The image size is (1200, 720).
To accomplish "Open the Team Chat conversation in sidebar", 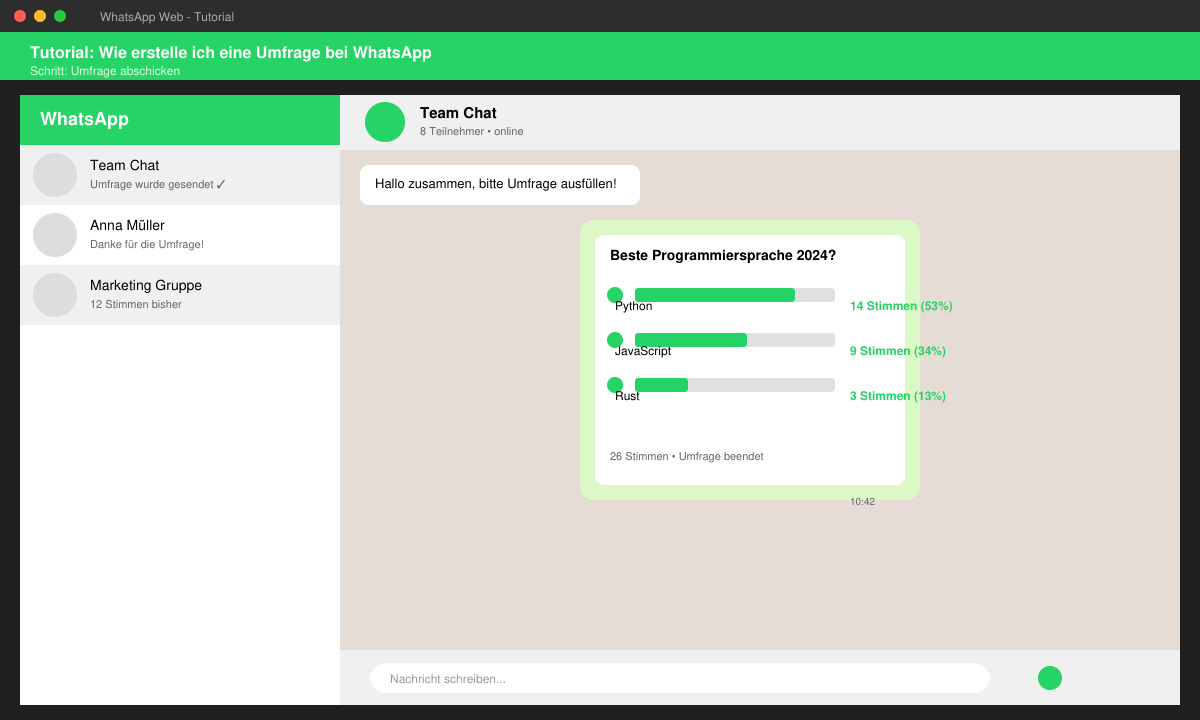I will pyautogui.click(x=180, y=175).
